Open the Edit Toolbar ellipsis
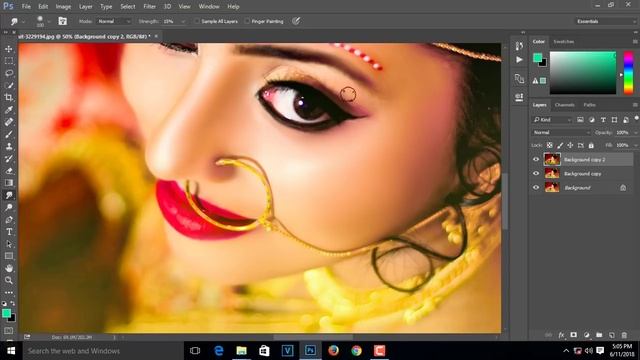This screenshot has width=640, height=360. (9, 293)
